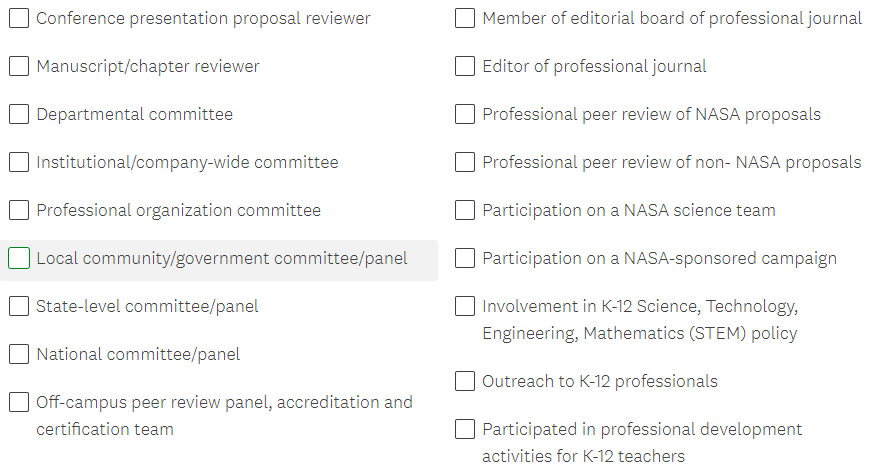This screenshot has height=468, width=869.
Task: Select the Departmental committee checkbox
Action: (x=19, y=114)
